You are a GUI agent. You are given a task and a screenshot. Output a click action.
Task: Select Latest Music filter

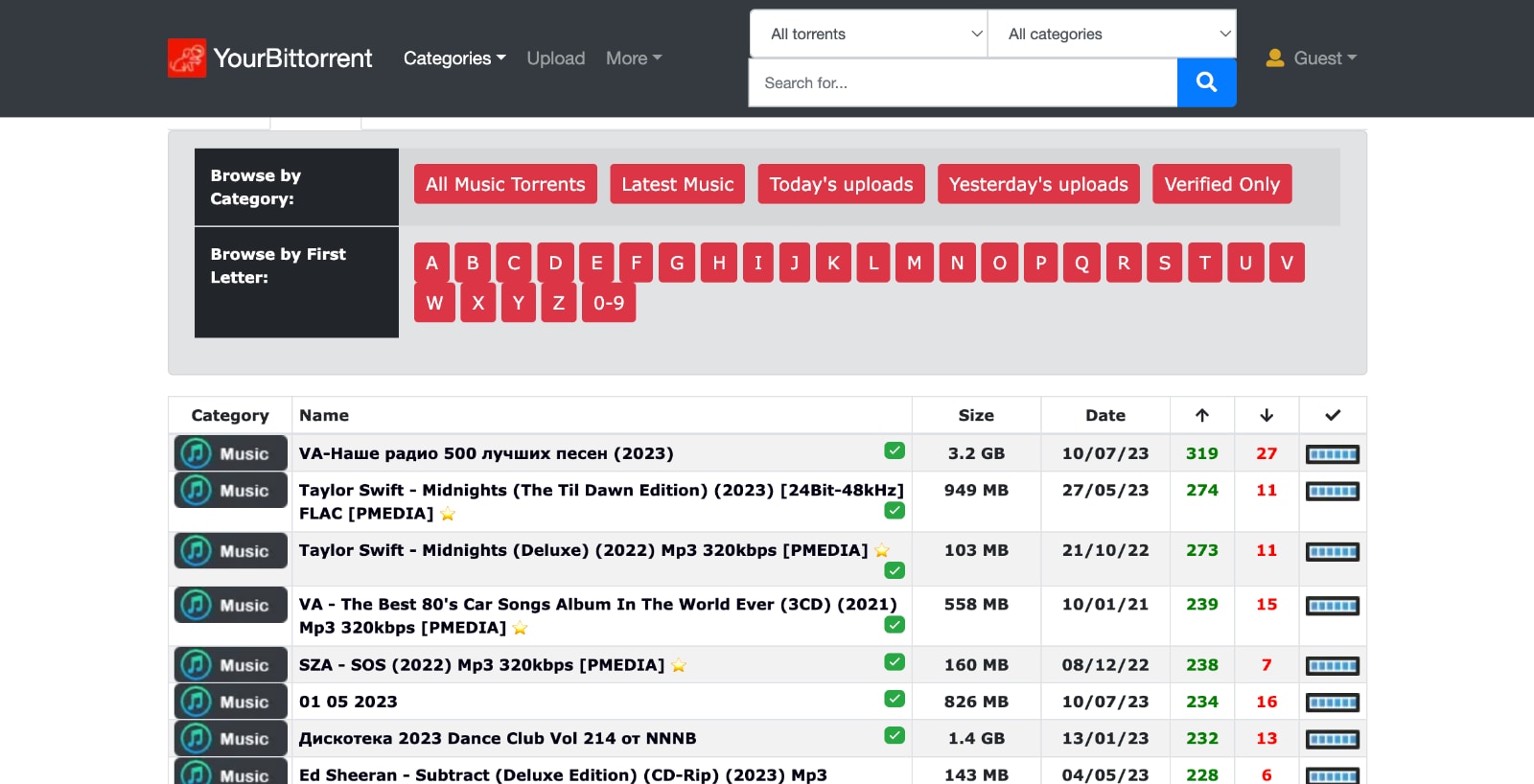pos(678,184)
